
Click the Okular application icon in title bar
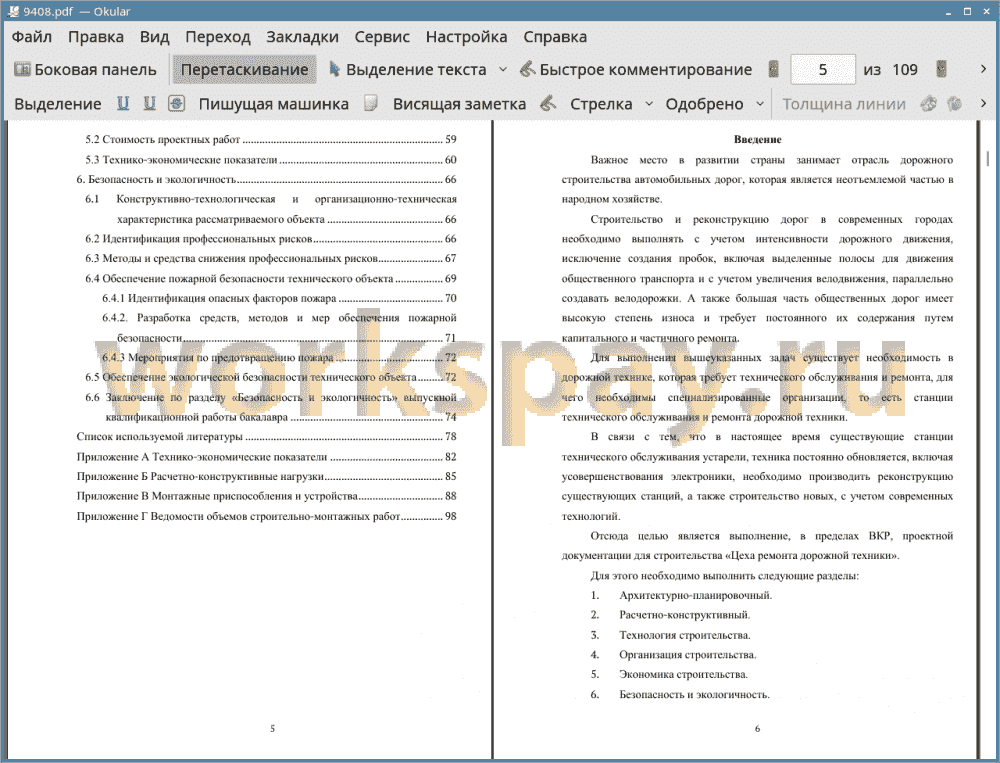pos(13,11)
